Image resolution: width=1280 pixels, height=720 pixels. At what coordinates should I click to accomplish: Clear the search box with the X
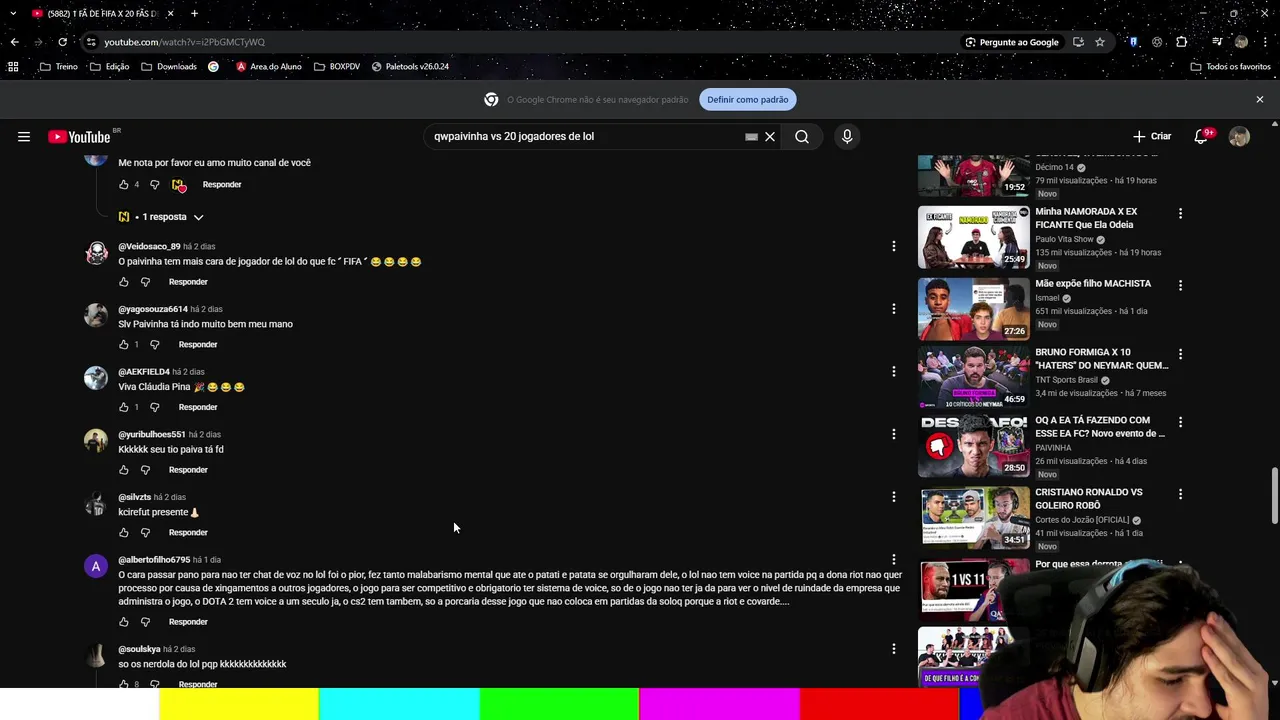click(x=770, y=137)
